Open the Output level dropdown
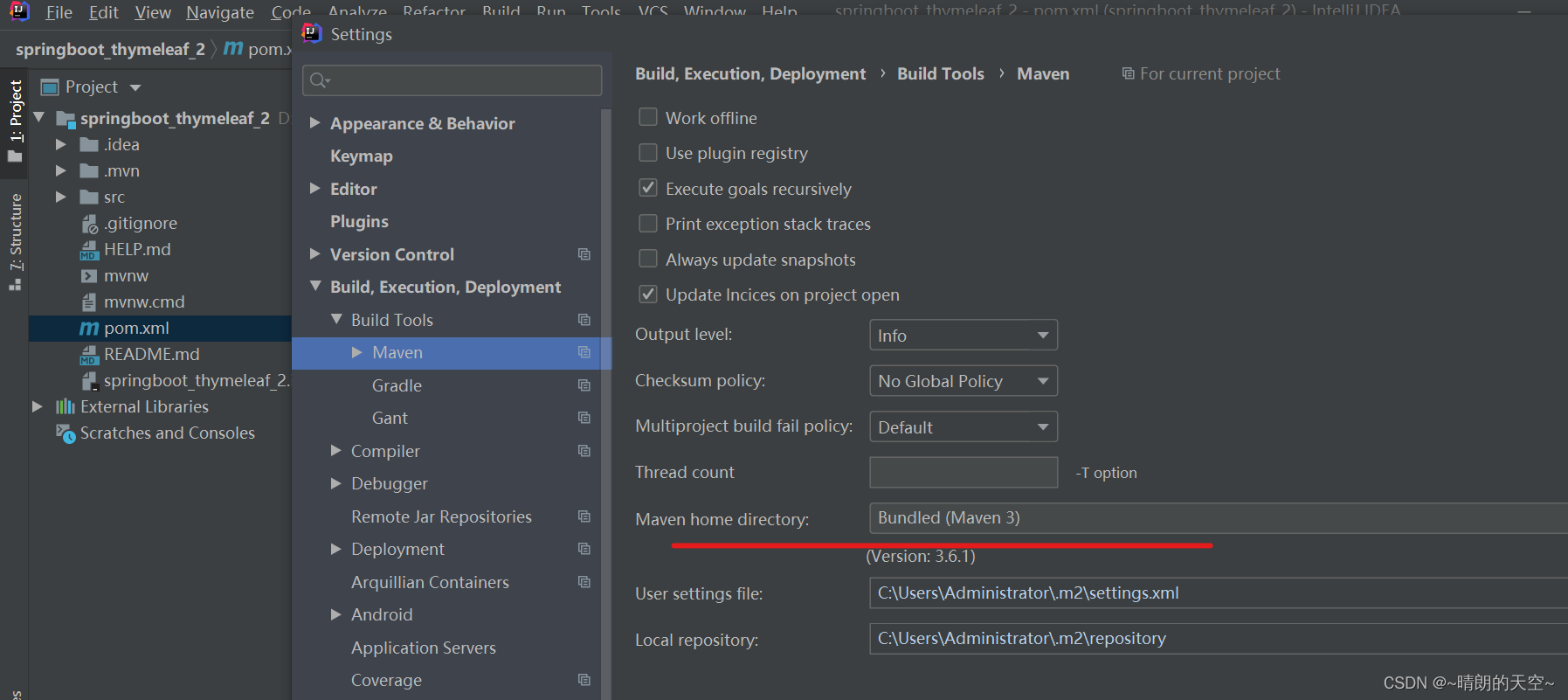Screen dimensions: 1568x700 (964, 336)
